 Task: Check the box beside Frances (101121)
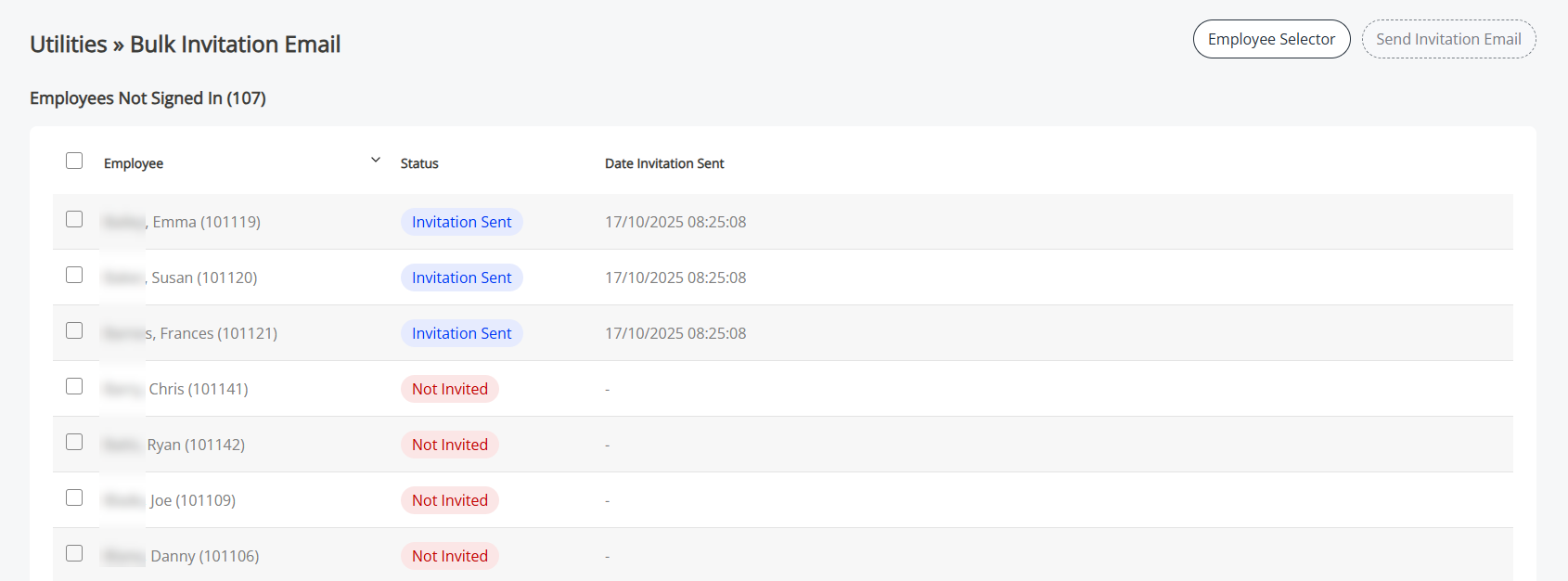tap(74, 330)
